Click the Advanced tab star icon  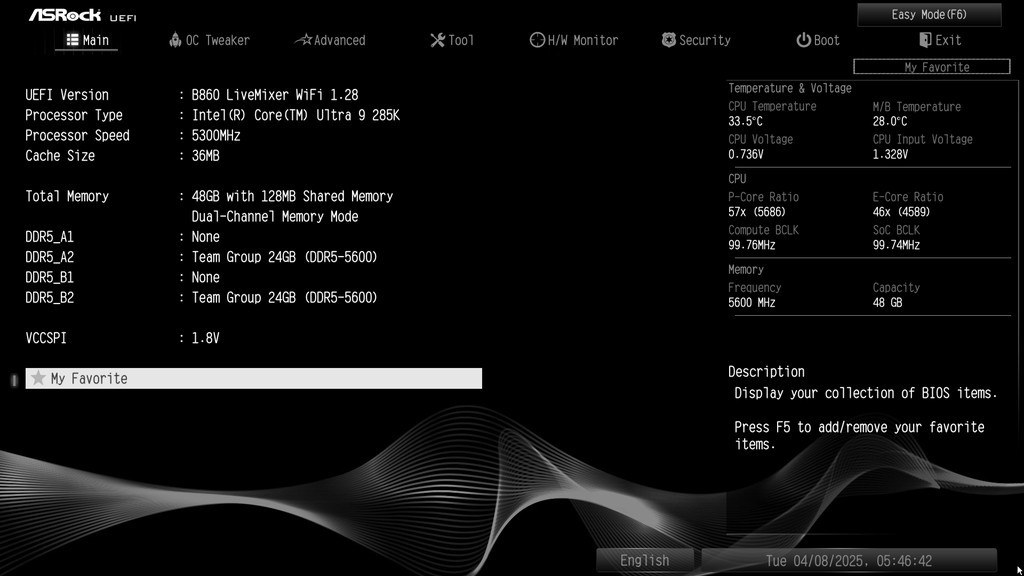(303, 40)
